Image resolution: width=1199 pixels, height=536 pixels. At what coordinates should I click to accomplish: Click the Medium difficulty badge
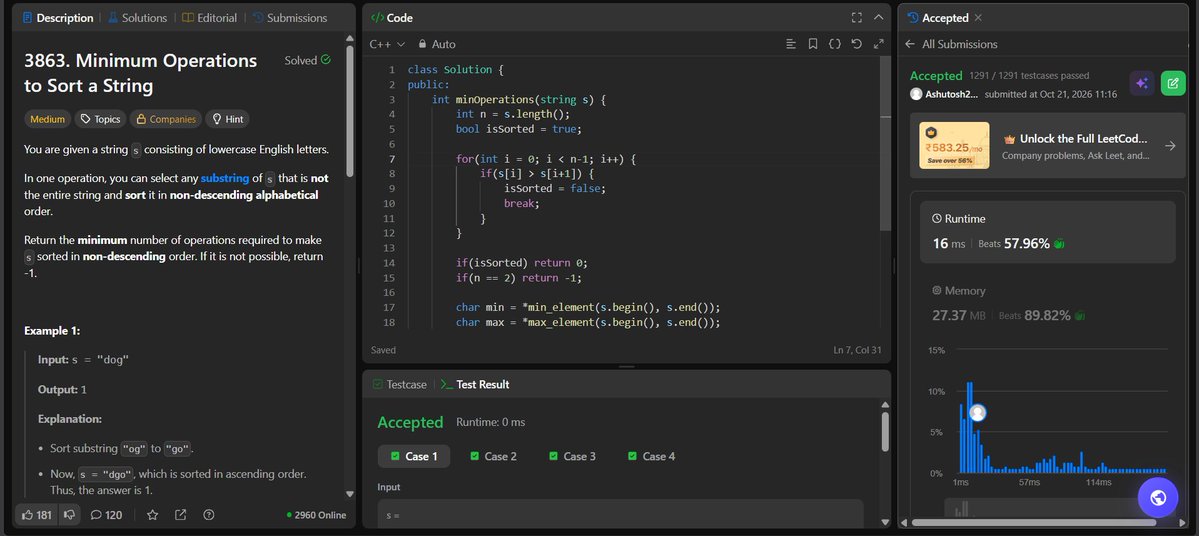pyautogui.click(x=47, y=119)
